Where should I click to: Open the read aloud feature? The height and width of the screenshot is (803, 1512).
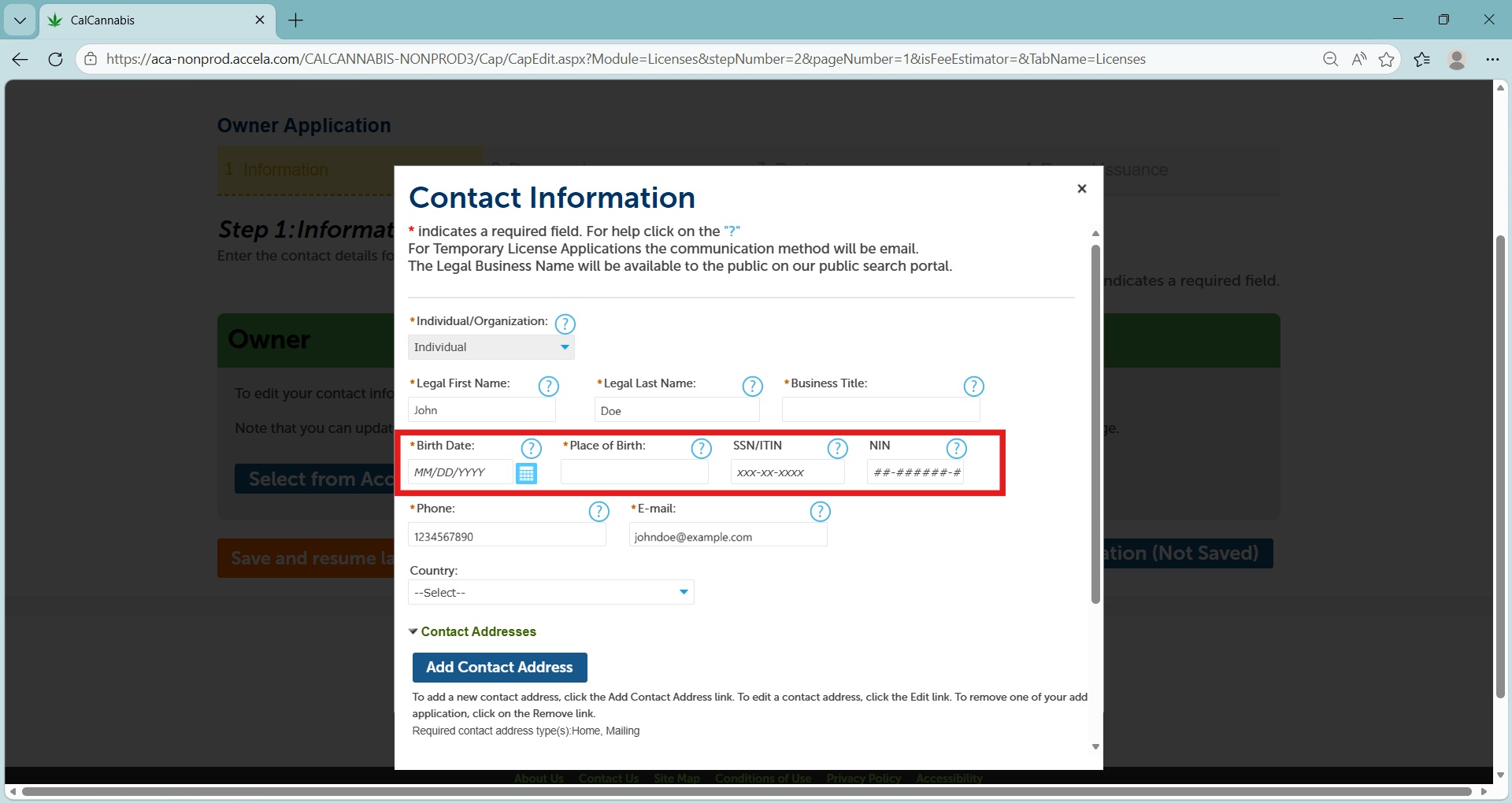click(x=1358, y=59)
